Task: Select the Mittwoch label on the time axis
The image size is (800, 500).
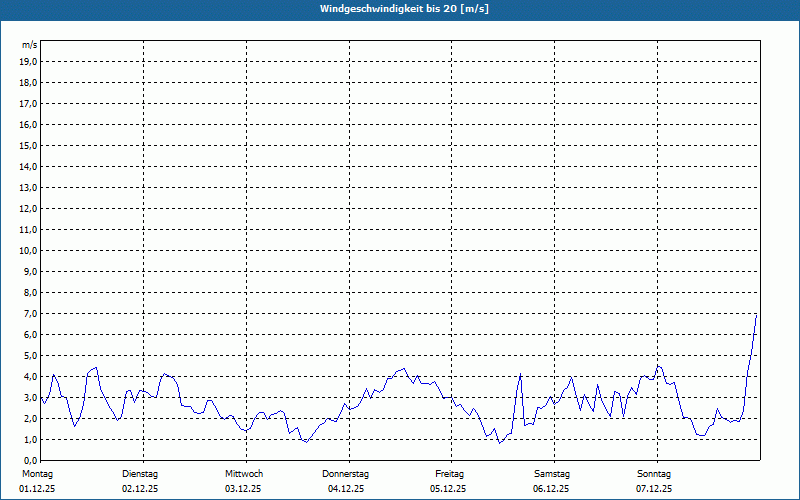Action: tap(243, 473)
